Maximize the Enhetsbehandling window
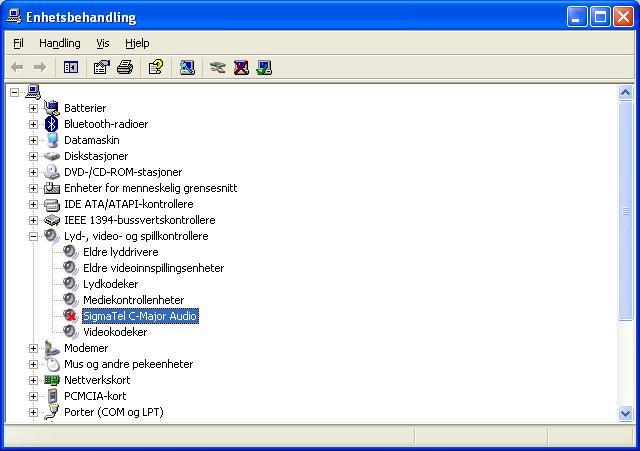Viewport: 640px width, 451px height. (x=600, y=17)
